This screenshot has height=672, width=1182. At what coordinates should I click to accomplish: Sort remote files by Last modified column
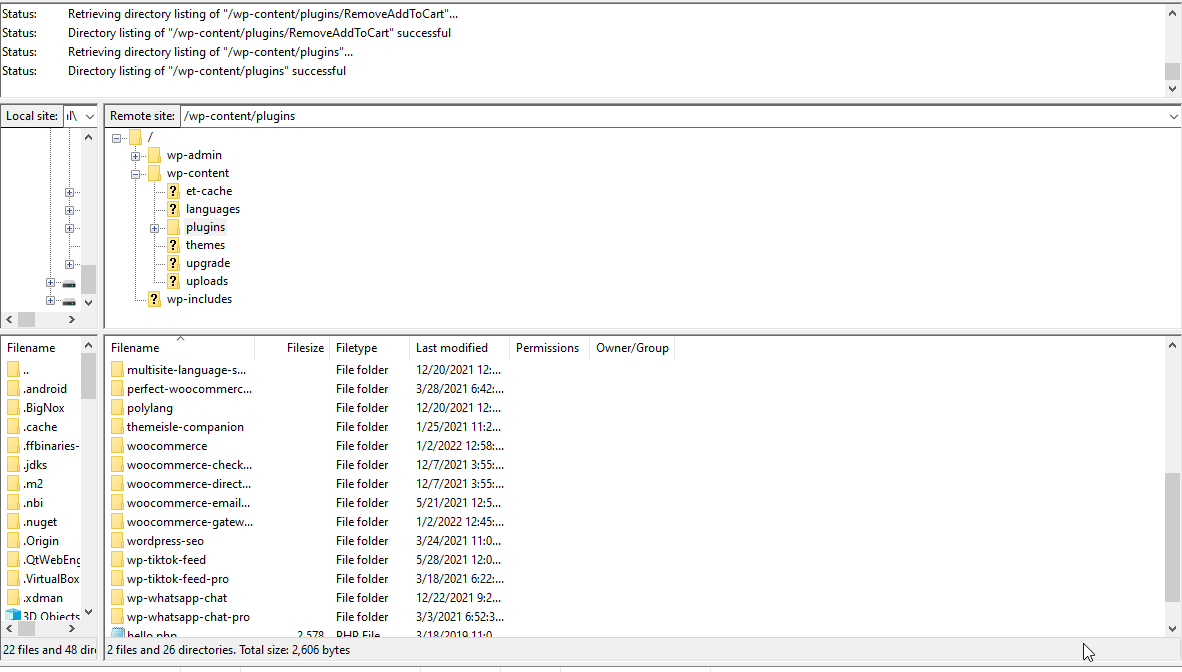[460, 348]
